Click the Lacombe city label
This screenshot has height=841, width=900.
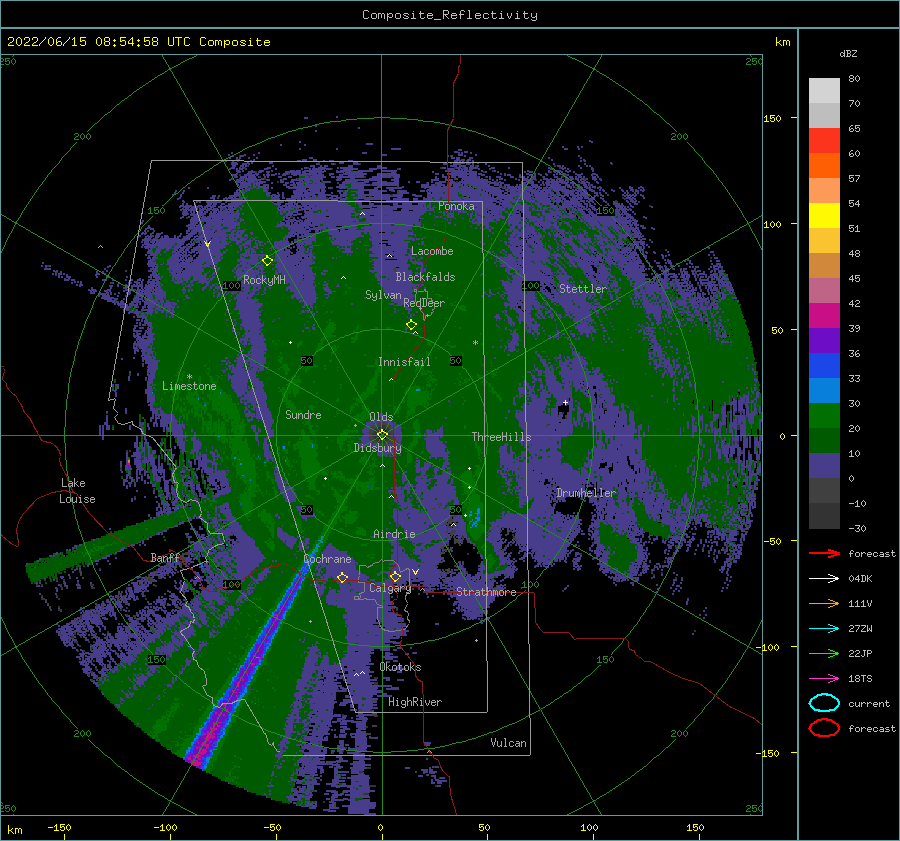coord(432,251)
